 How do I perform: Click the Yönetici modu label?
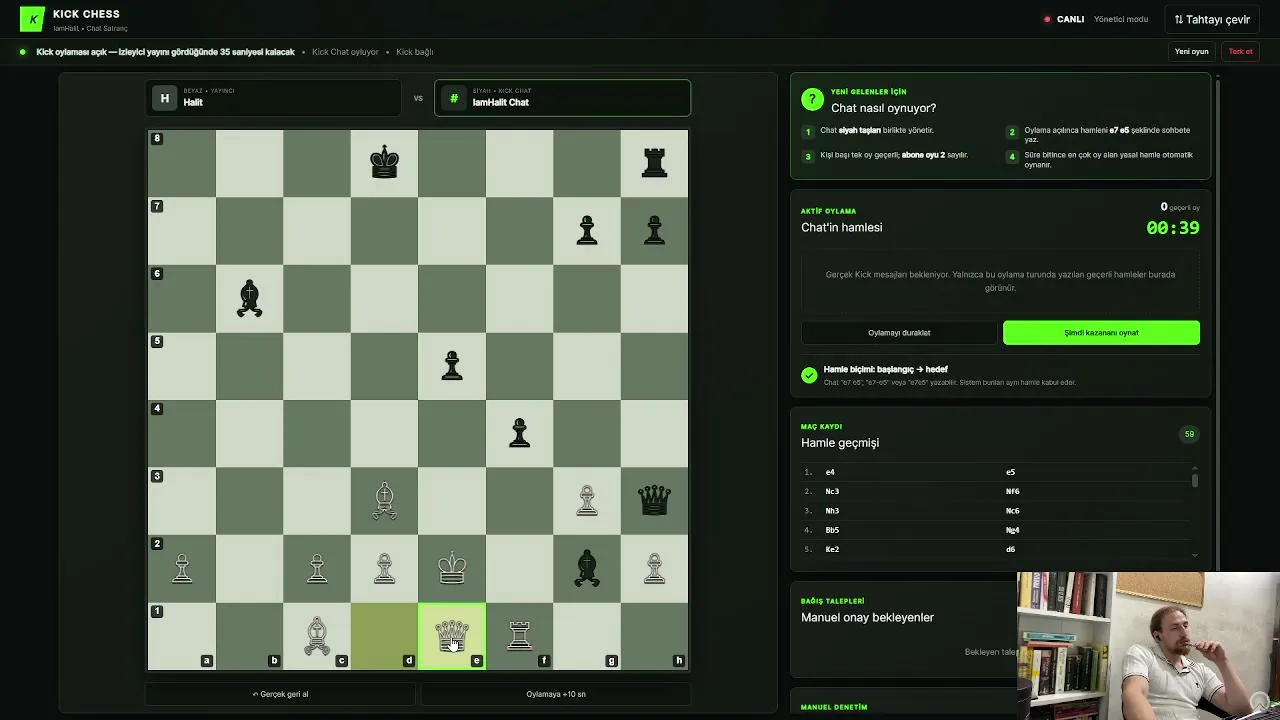tap(1120, 19)
